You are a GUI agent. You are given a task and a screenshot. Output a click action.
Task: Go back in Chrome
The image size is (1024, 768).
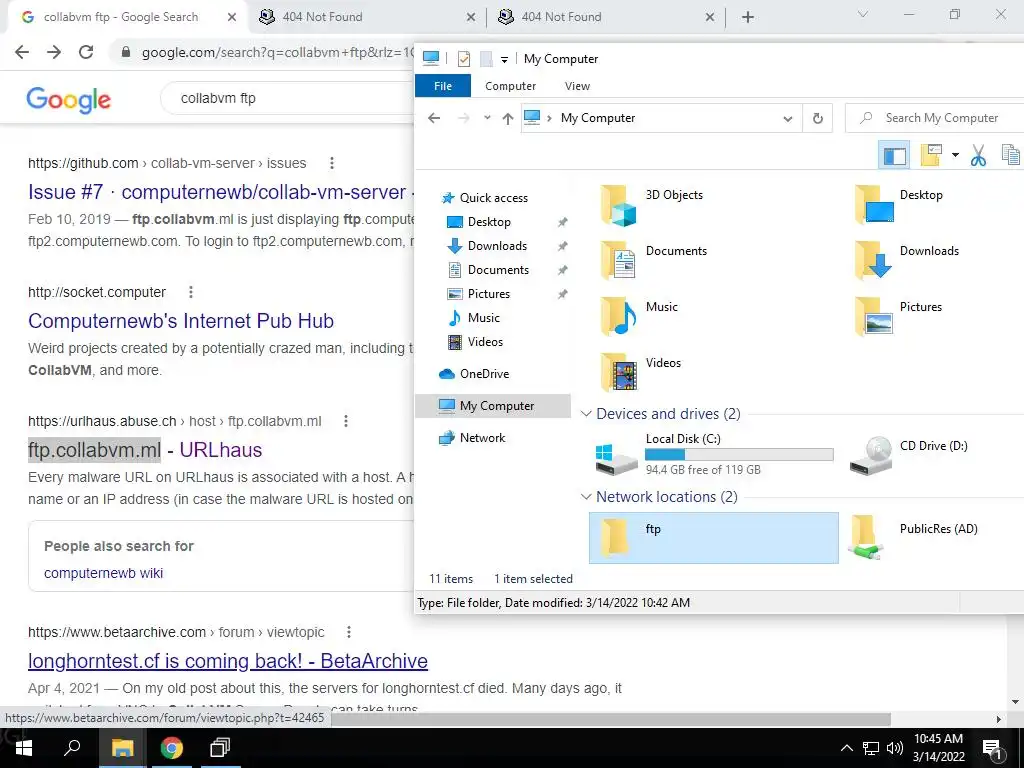22,52
